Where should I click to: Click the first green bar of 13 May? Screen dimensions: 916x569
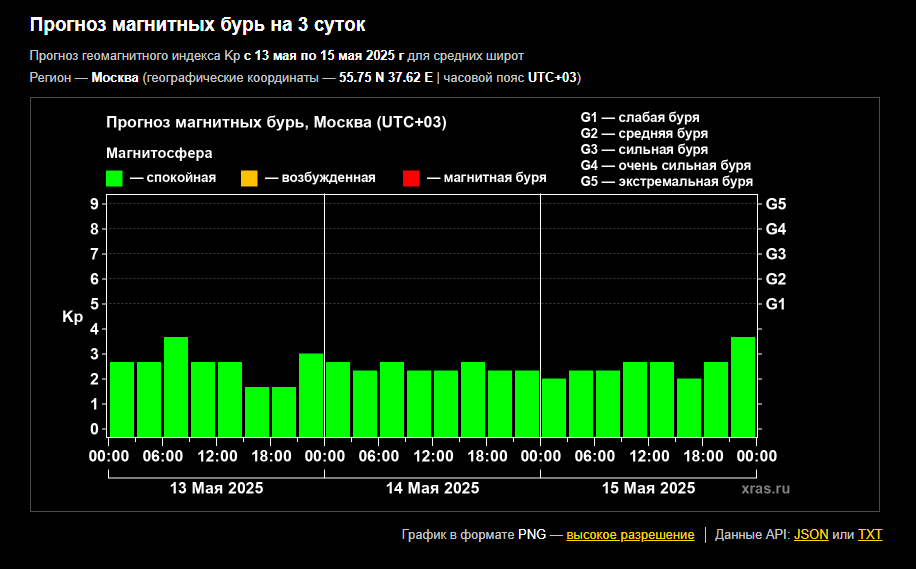point(122,399)
